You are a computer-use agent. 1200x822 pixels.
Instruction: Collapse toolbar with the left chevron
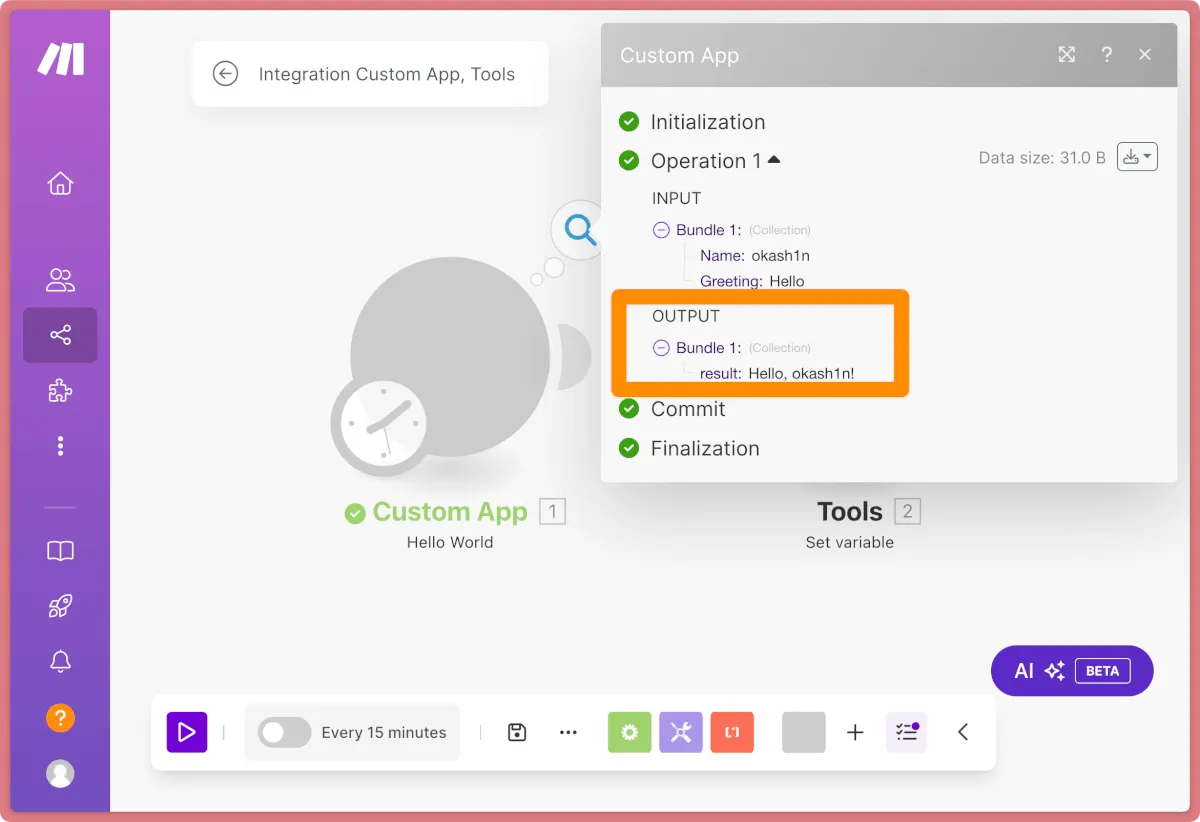pos(963,732)
